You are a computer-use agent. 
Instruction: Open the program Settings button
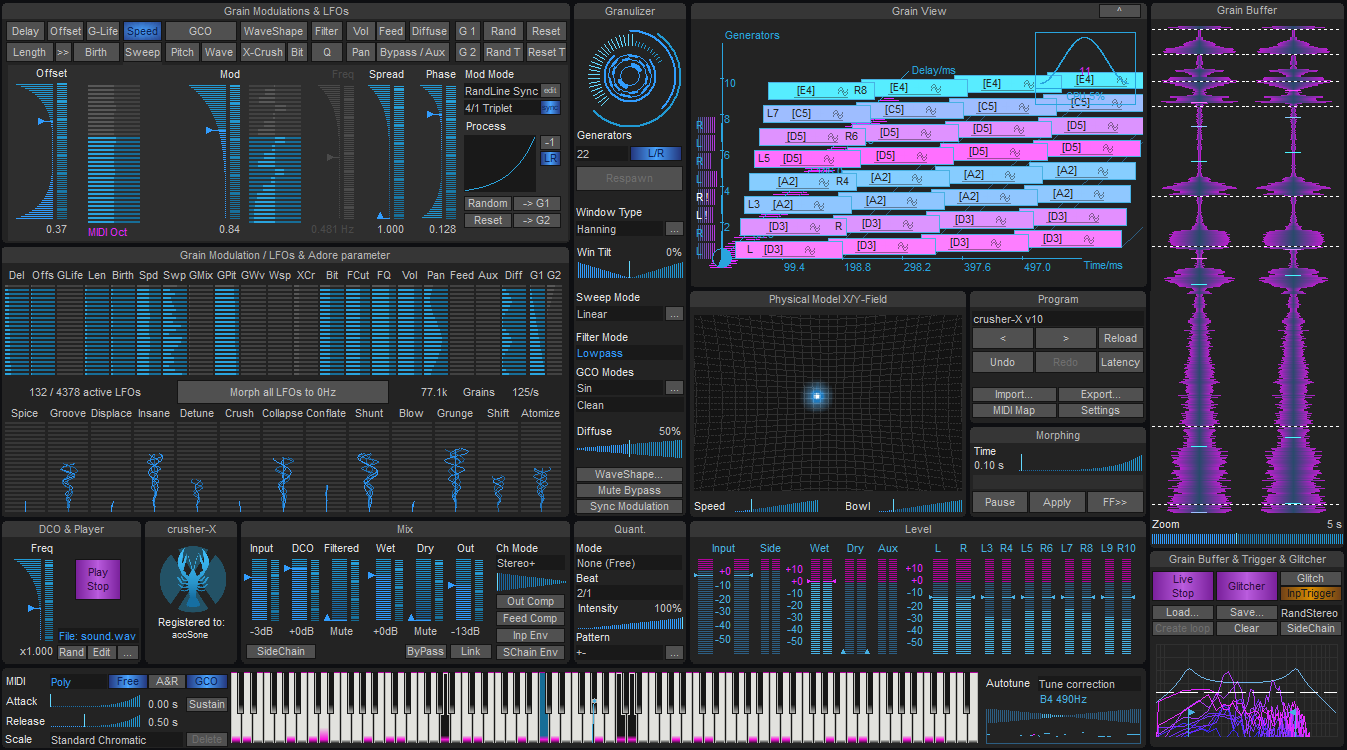coord(1100,410)
